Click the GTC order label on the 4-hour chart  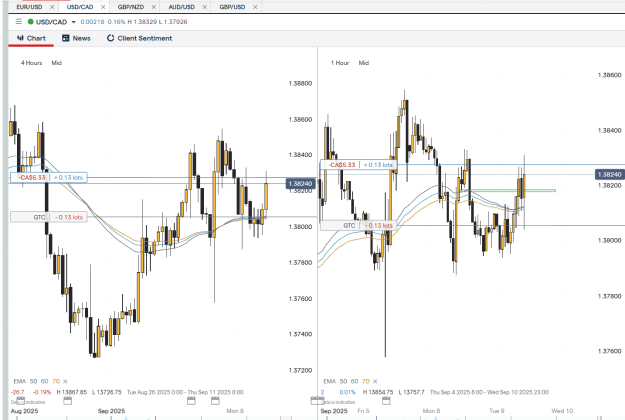click(39, 217)
